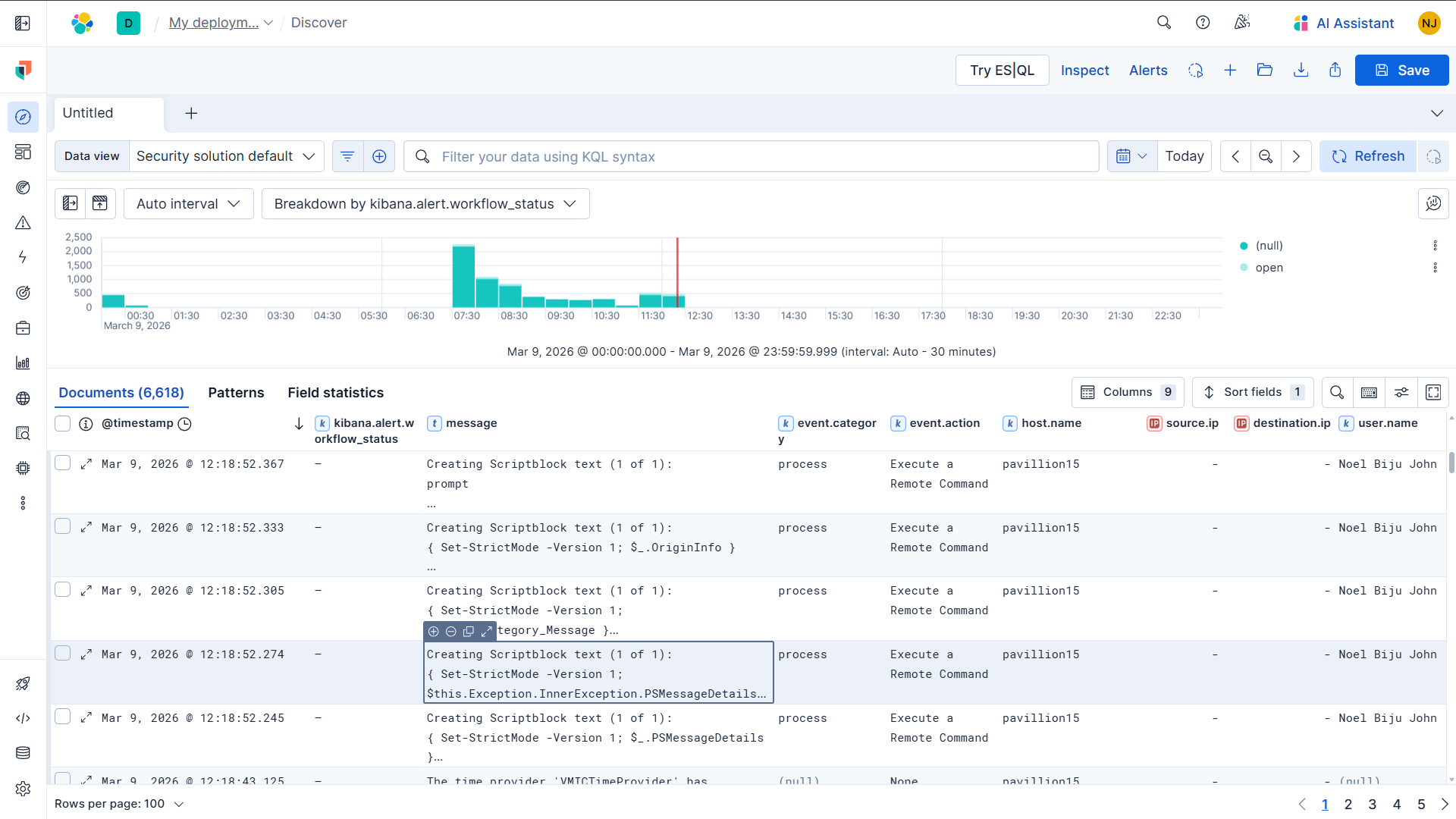Start a new search with the plus icon
The width and height of the screenshot is (1456, 819).
click(x=1230, y=70)
